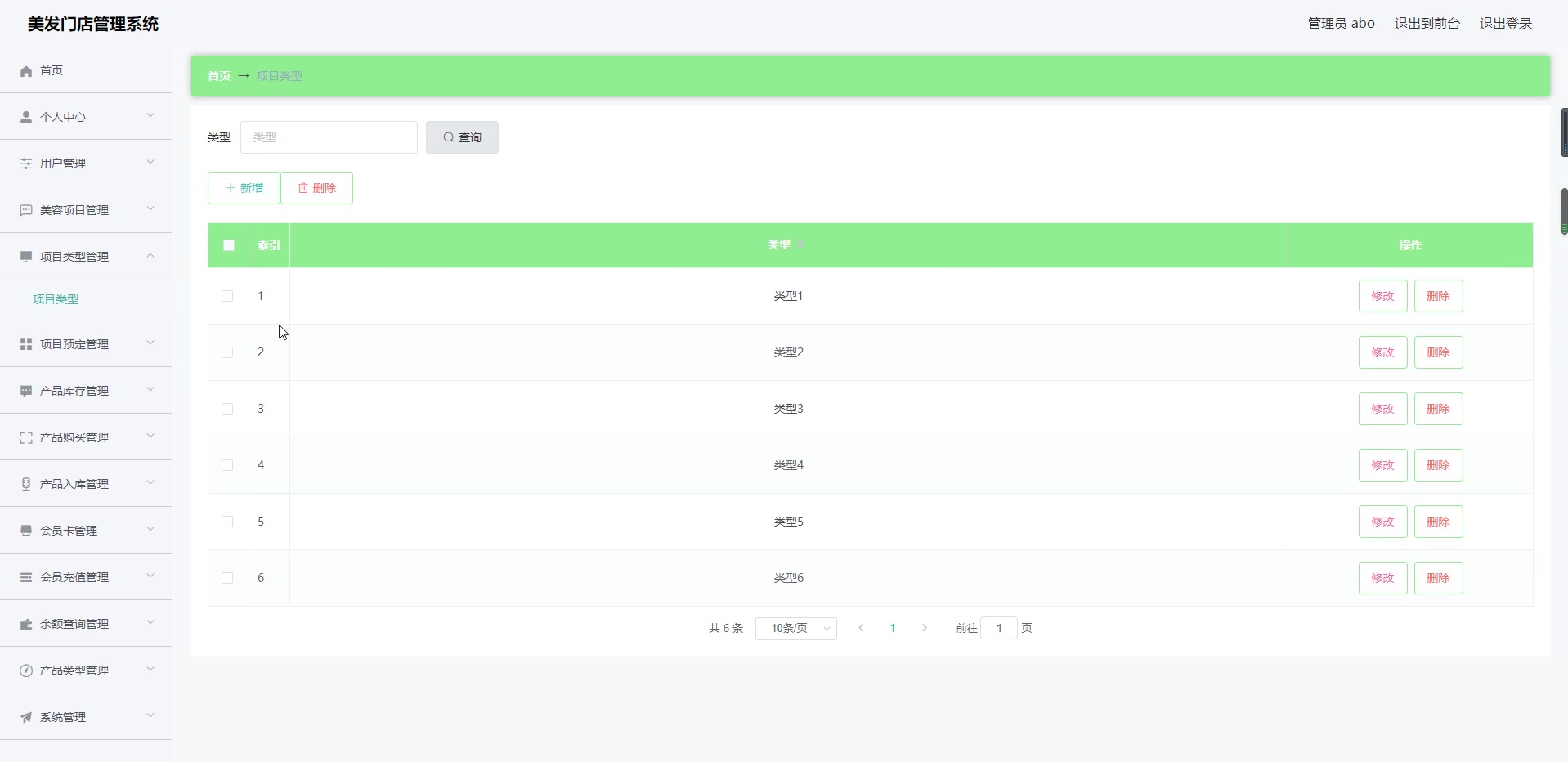Expand the 系统管理 chevron
Image resolution: width=1568 pixels, height=762 pixels.
[x=150, y=715]
